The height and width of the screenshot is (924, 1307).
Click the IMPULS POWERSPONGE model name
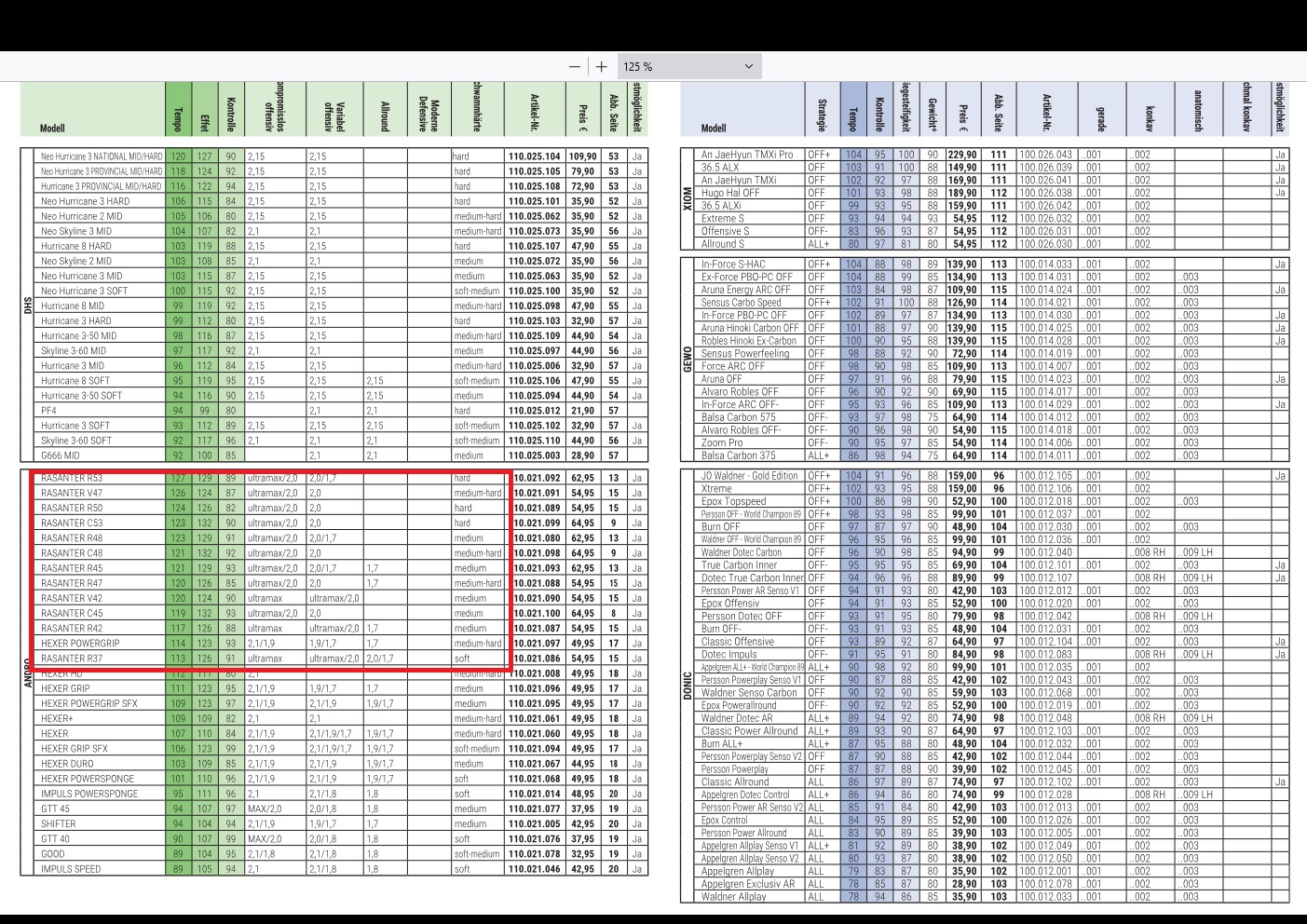tap(88, 794)
